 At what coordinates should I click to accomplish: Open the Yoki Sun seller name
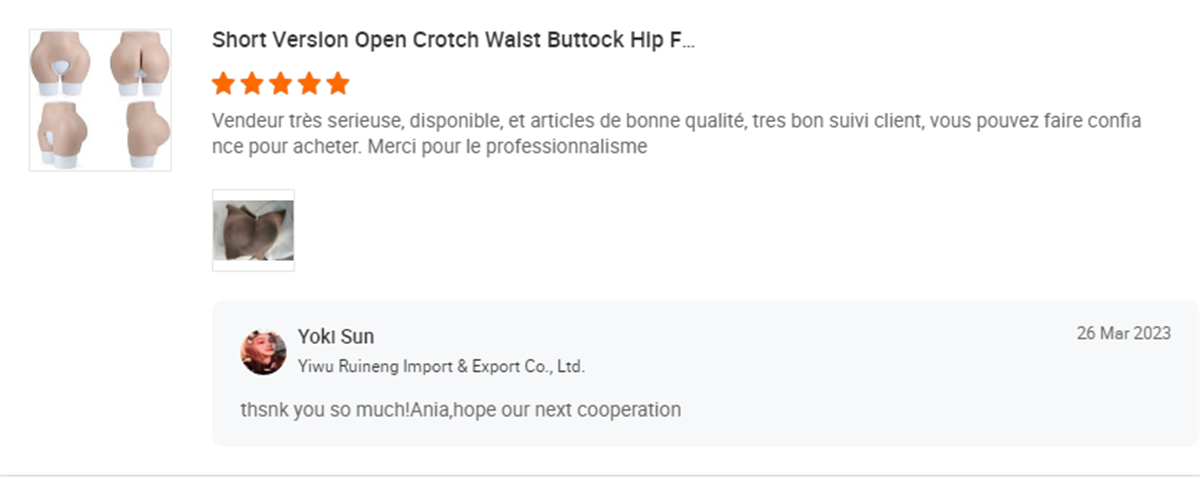(x=336, y=336)
